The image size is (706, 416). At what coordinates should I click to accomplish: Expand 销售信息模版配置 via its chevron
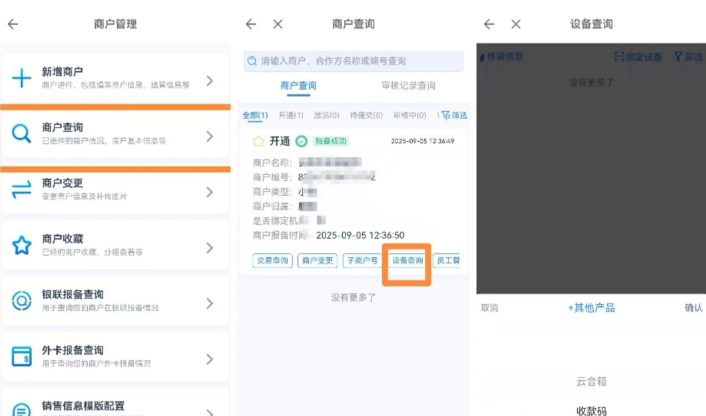pyautogui.click(x=210, y=411)
